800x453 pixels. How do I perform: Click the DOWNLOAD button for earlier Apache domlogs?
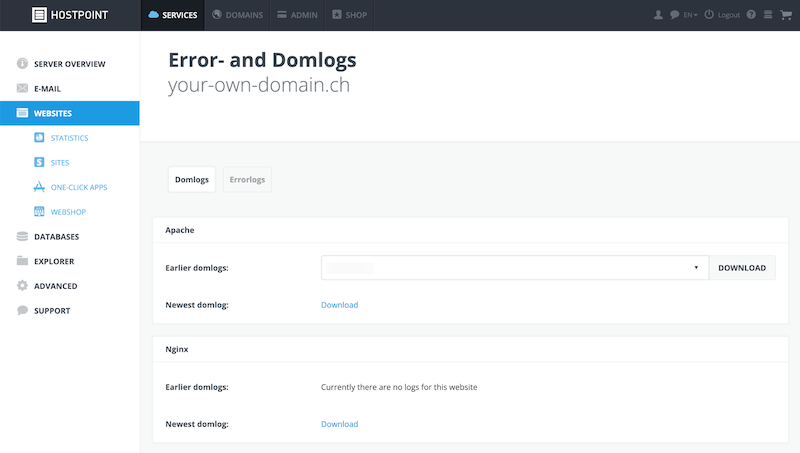(x=742, y=268)
